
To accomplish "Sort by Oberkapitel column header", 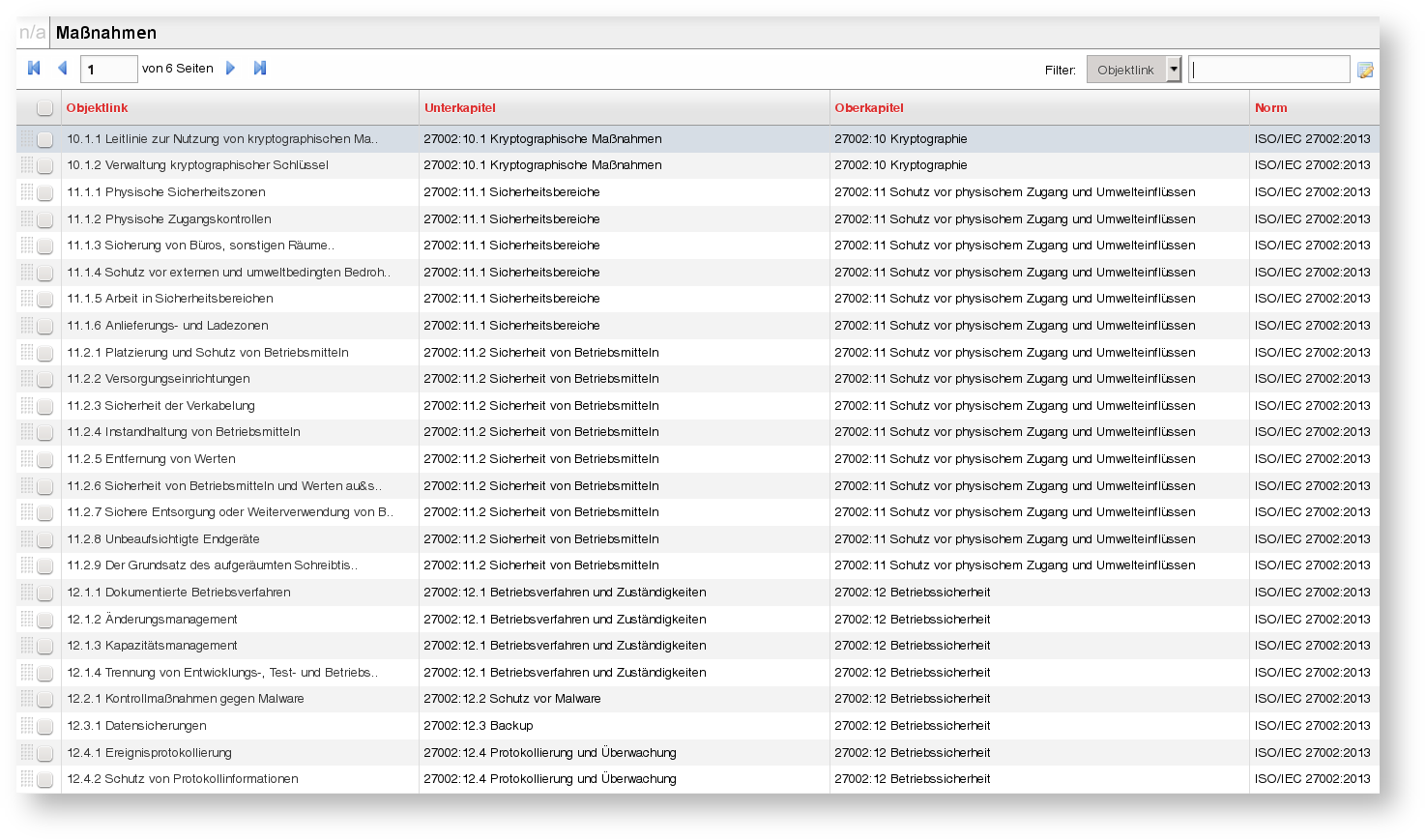I will (868, 108).
